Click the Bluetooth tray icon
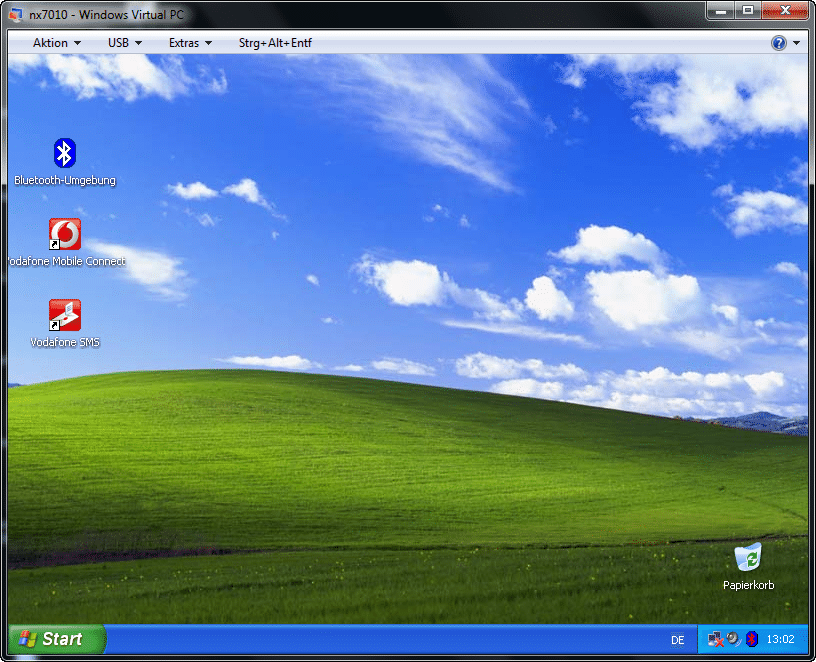Viewport: 816px width, 662px height. 752,639
